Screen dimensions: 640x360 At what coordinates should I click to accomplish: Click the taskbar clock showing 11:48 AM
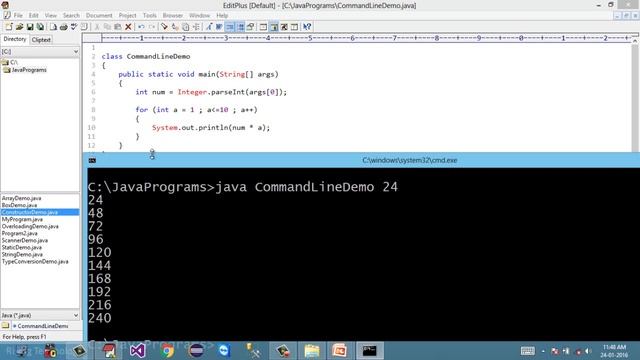[x=614, y=351]
